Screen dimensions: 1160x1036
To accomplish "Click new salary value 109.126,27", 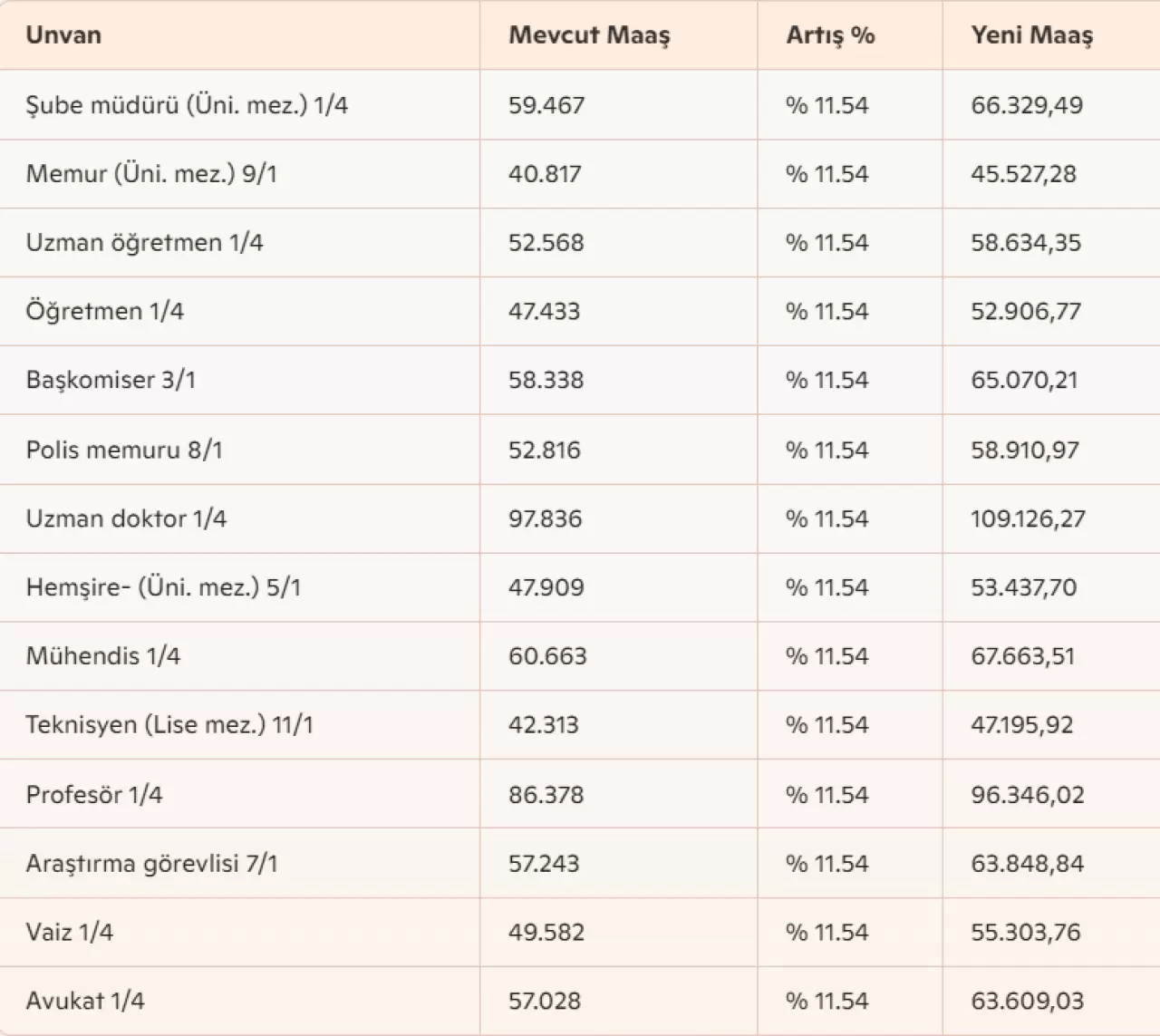I will click(x=1028, y=518).
